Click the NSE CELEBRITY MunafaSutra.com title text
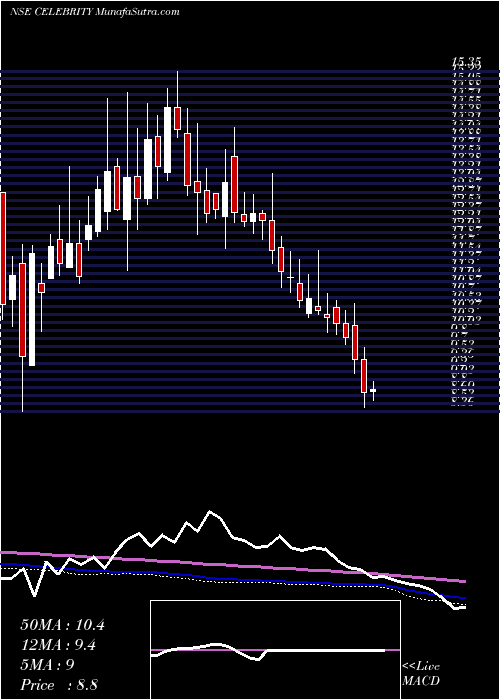 94,12
